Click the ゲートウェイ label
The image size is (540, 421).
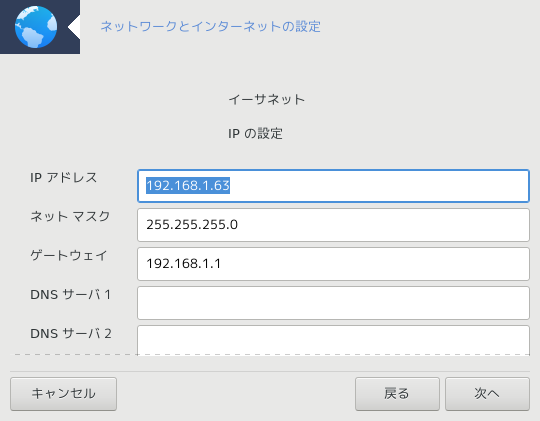[x=69, y=255]
